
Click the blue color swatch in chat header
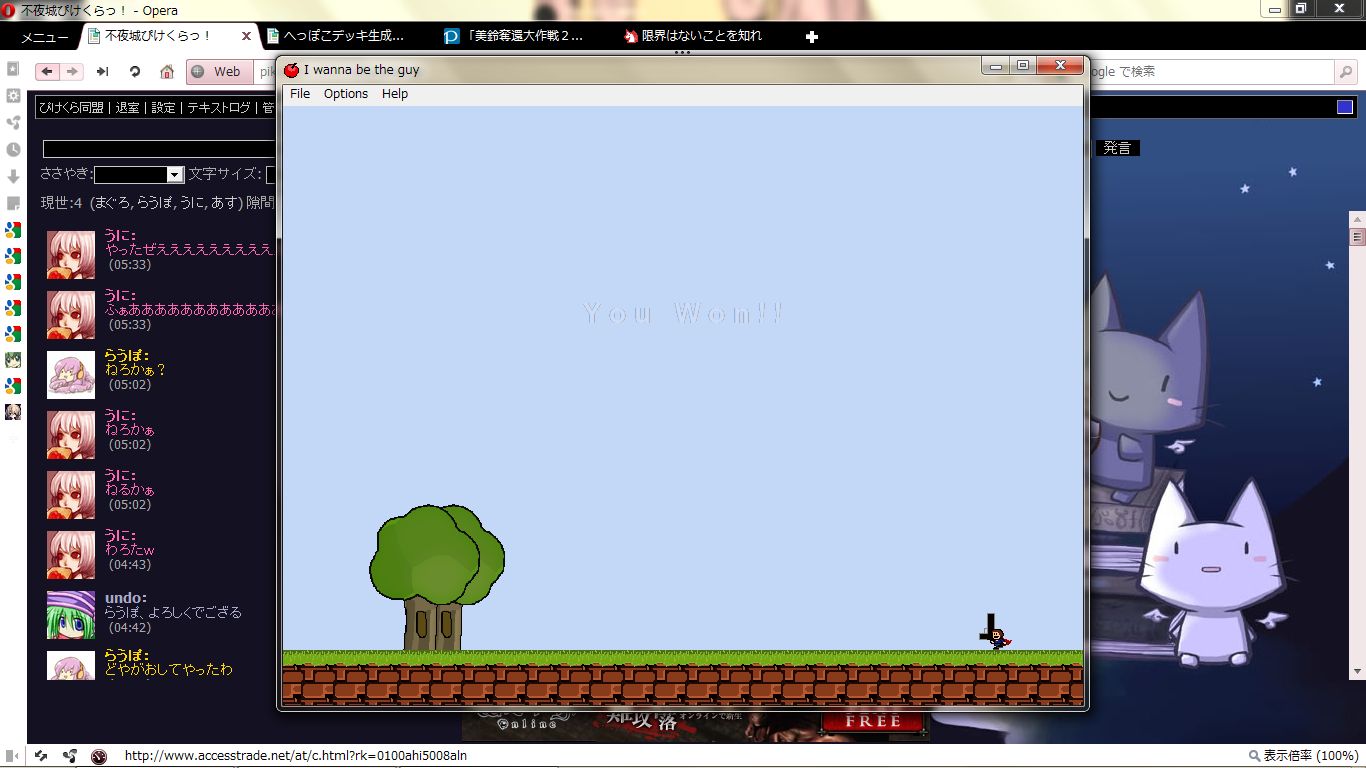click(1345, 108)
